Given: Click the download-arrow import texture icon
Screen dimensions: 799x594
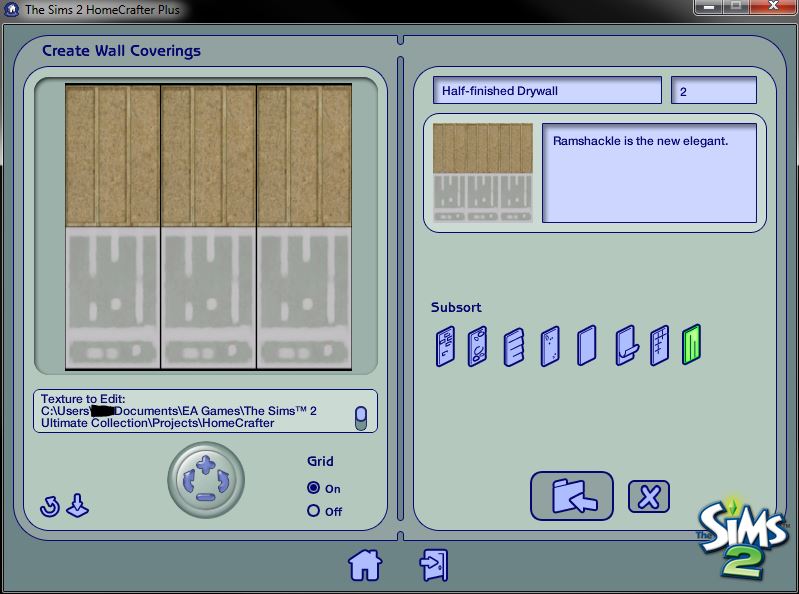Looking at the screenshot, I should [78, 505].
